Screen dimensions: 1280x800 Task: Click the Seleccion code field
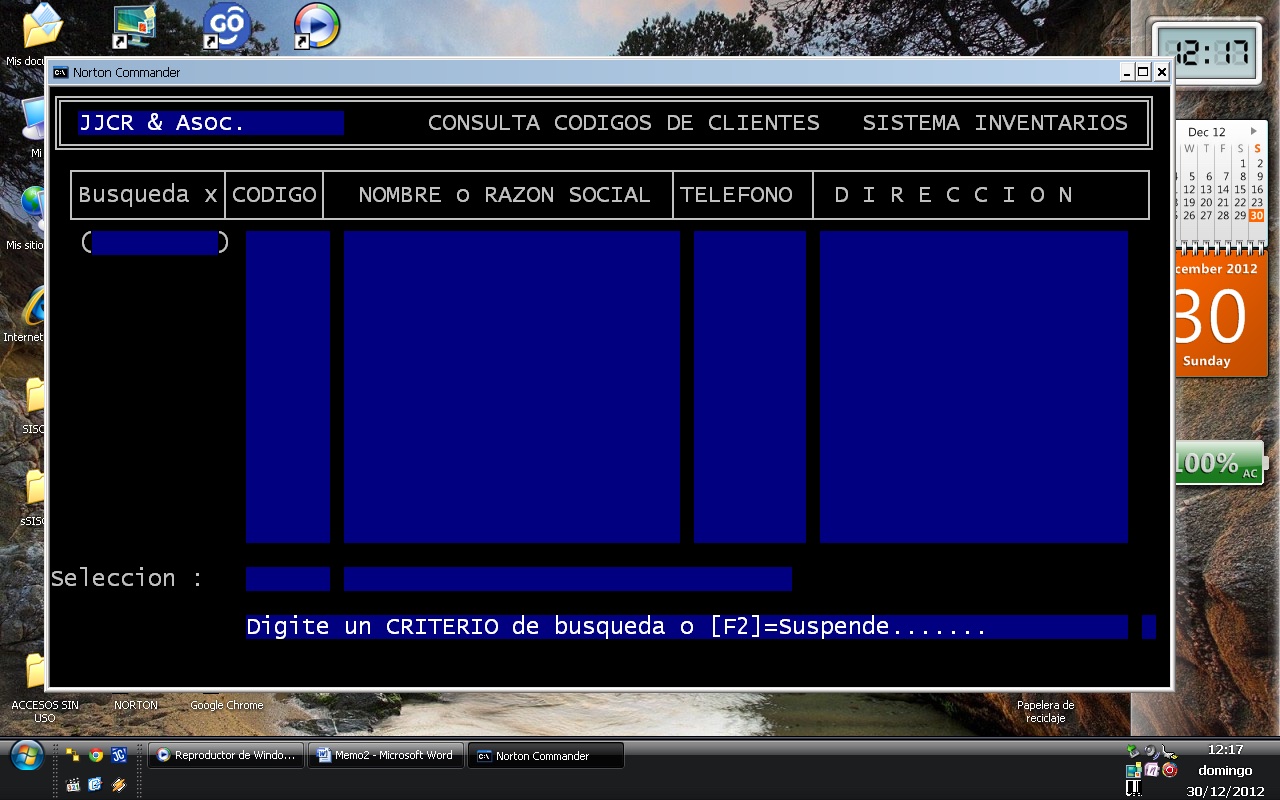coord(288,579)
